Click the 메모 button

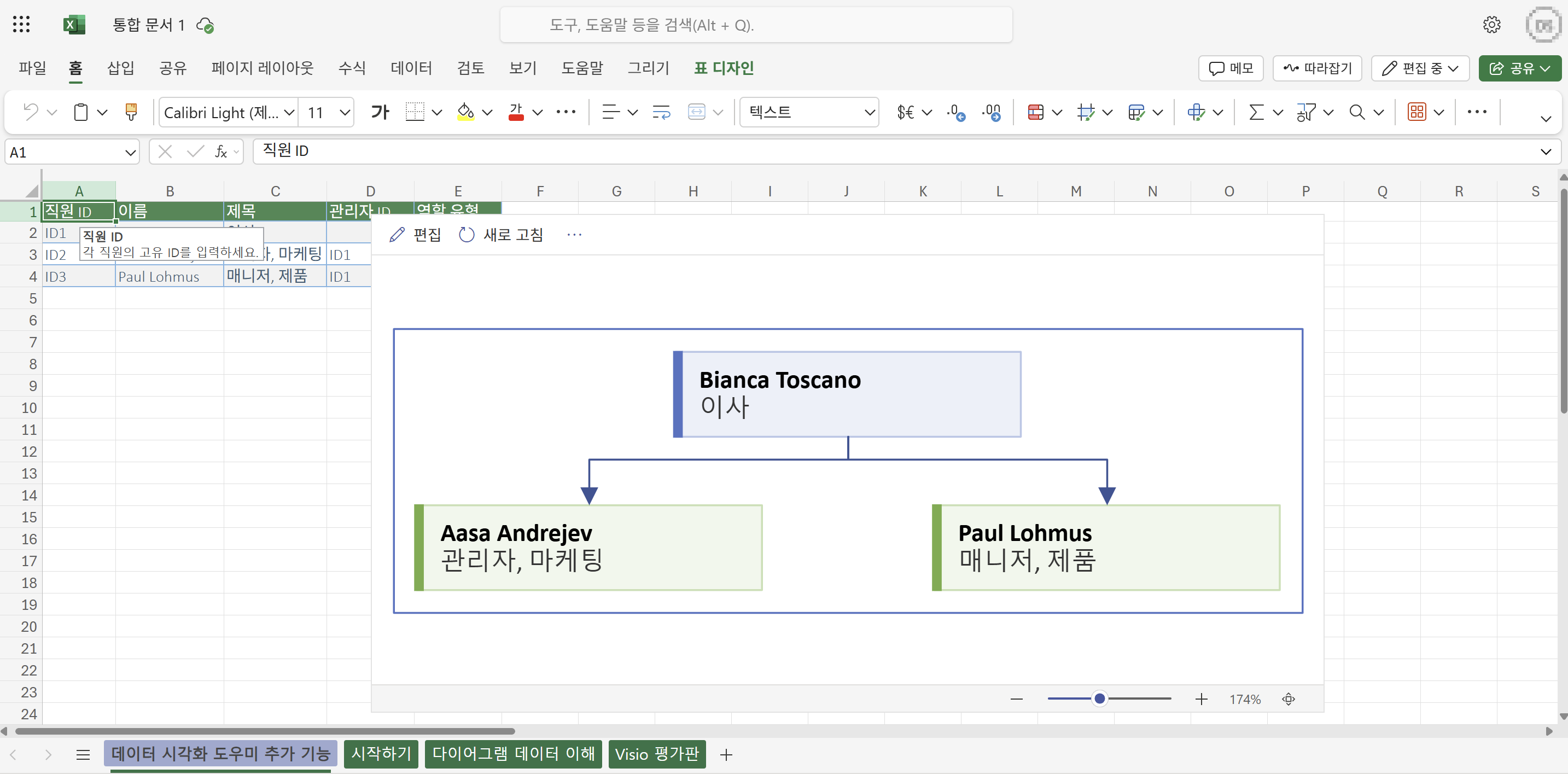point(1231,68)
